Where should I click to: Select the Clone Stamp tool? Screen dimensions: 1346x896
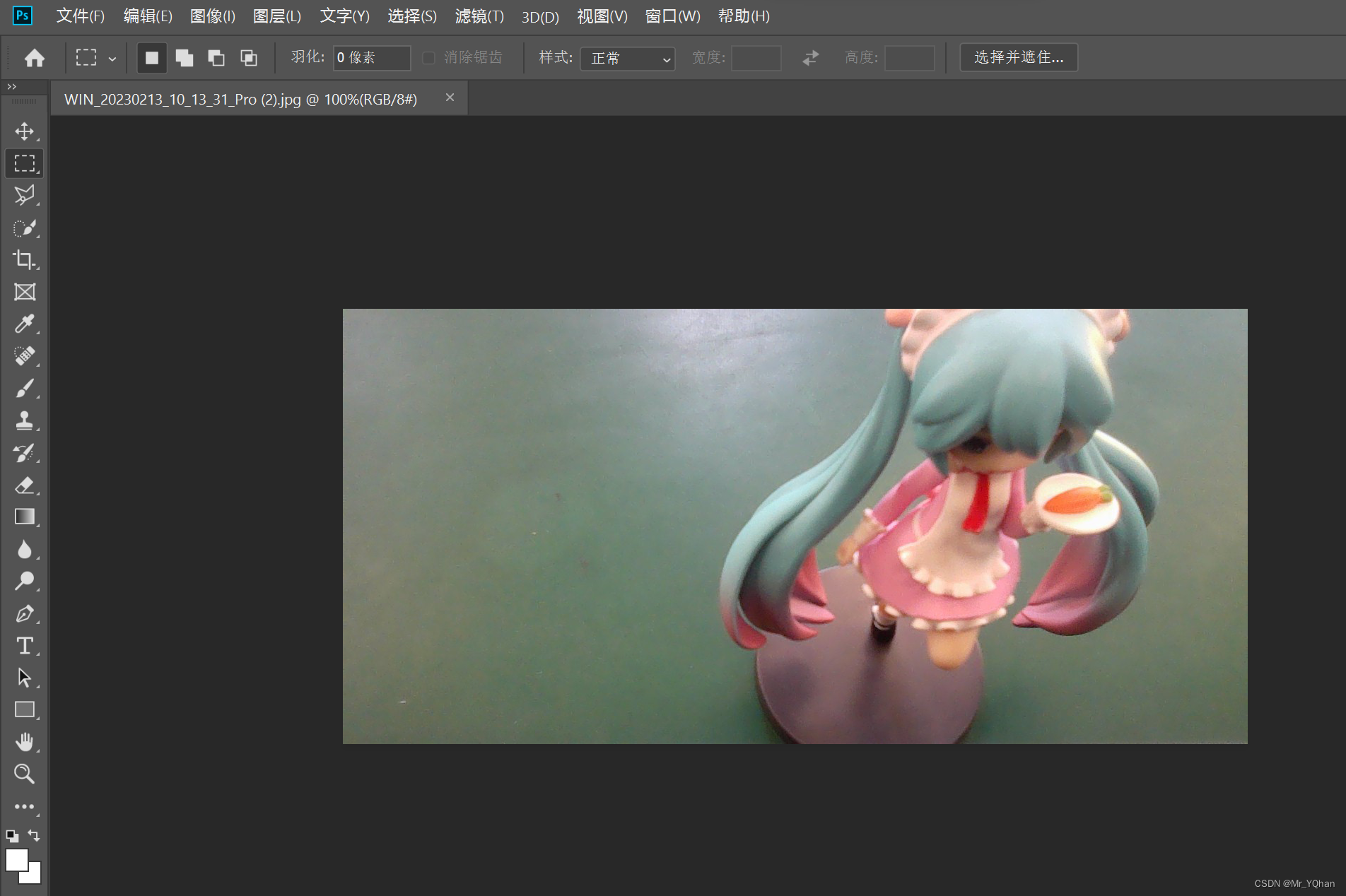point(25,420)
